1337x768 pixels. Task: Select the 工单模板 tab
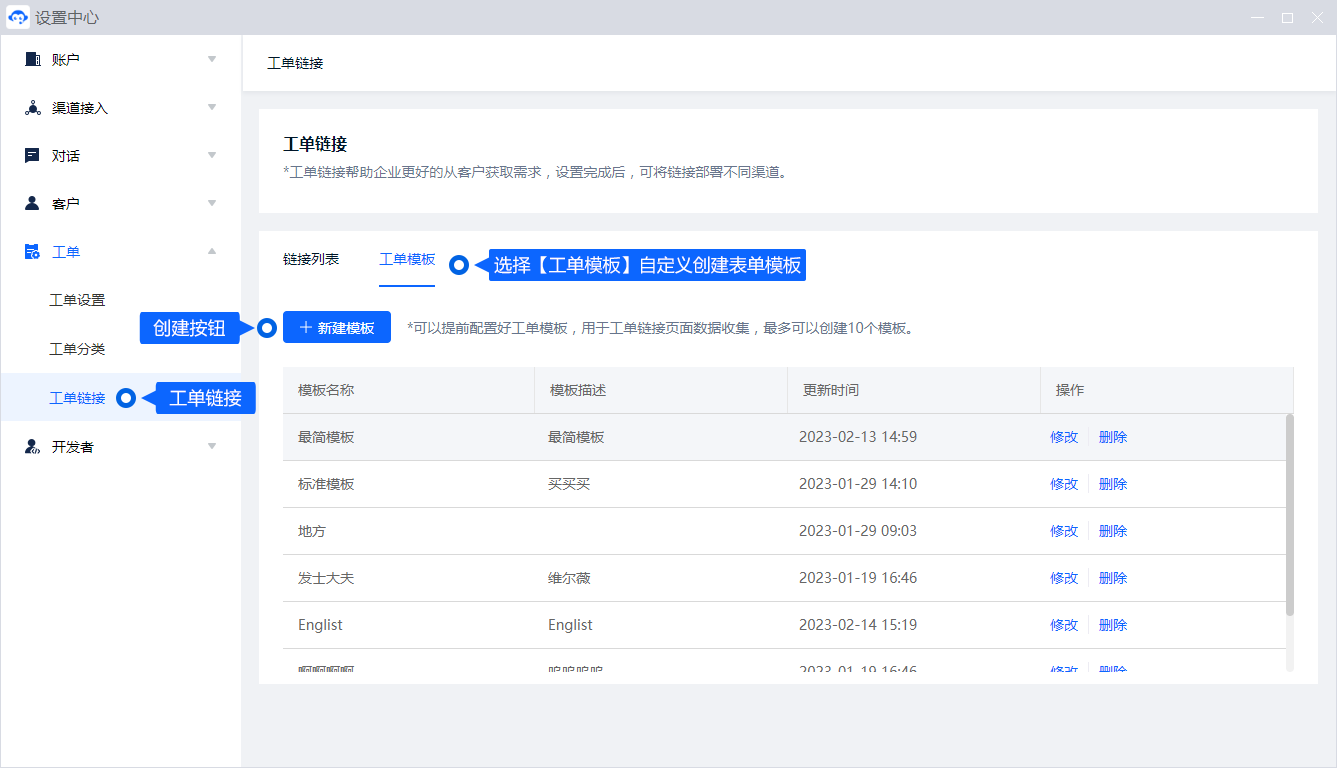pos(407,260)
